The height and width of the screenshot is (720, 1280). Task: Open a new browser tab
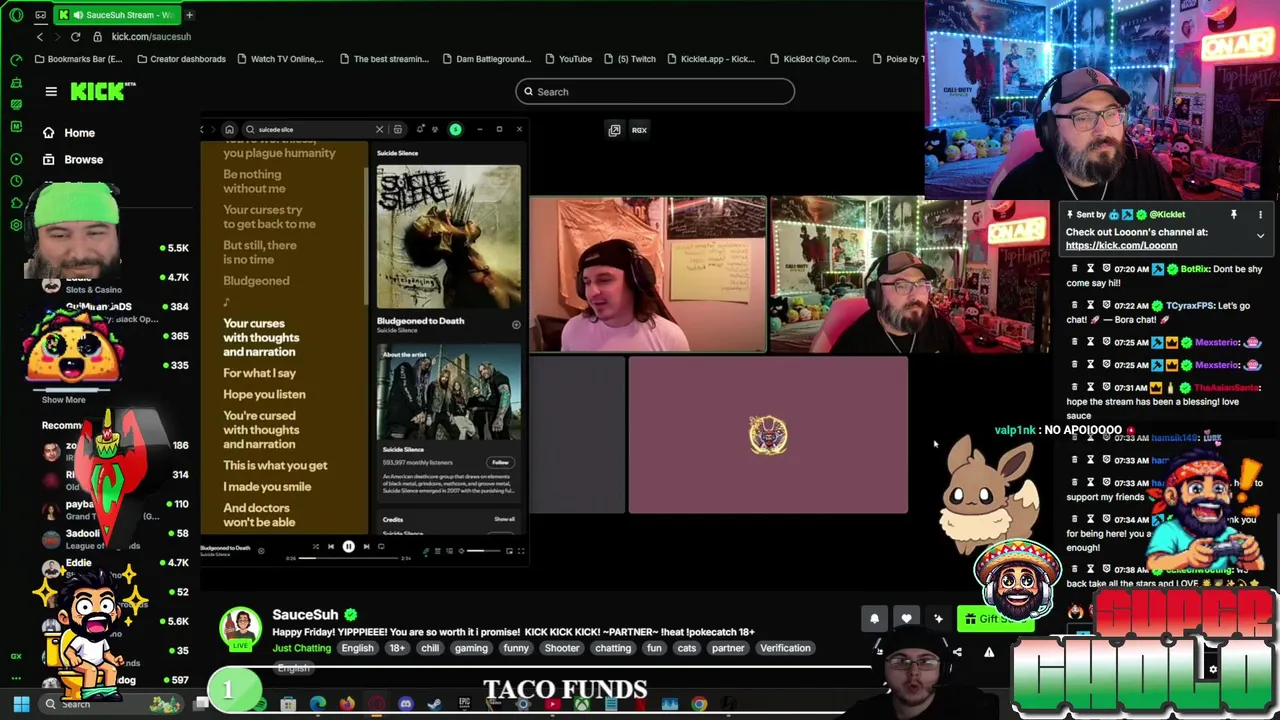(189, 15)
